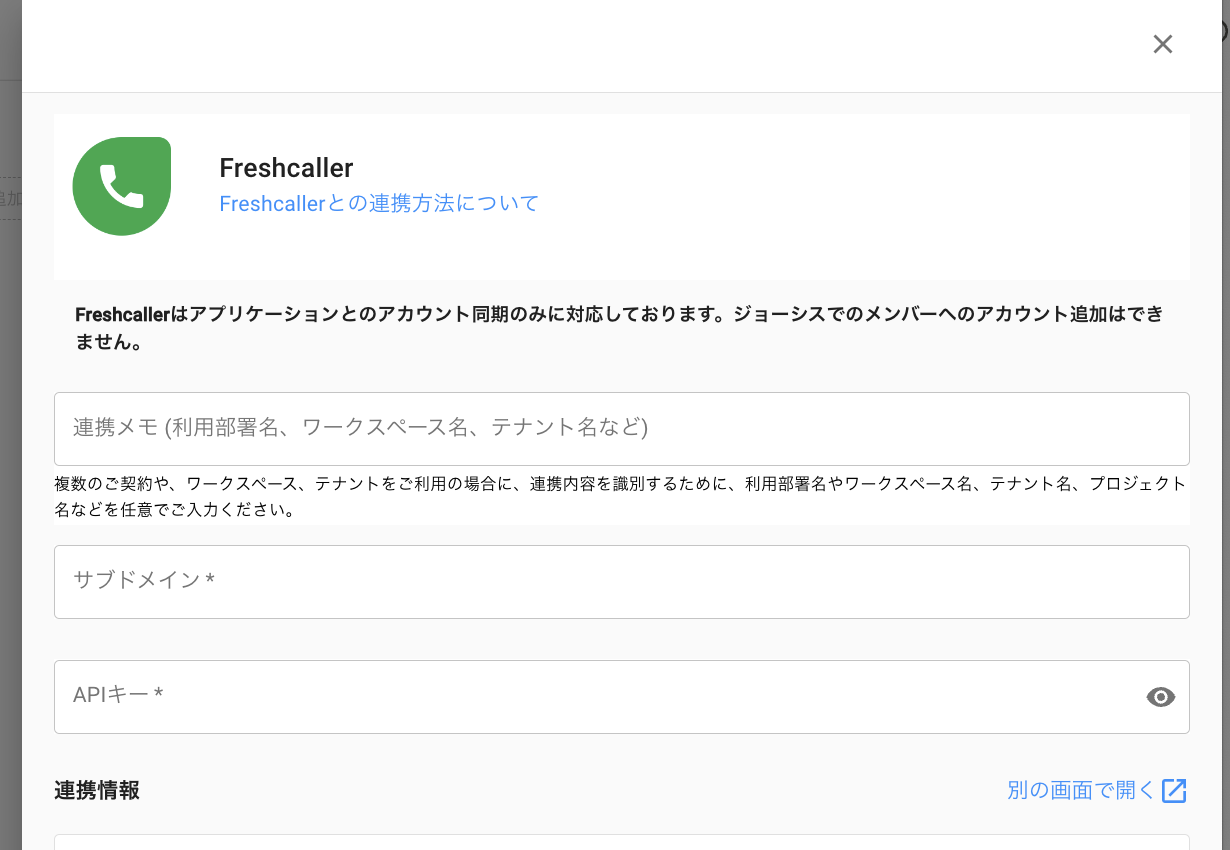Click the partially visible box below 連携情報
Viewport: 1230px width, 850px height.
pos(620,842)
